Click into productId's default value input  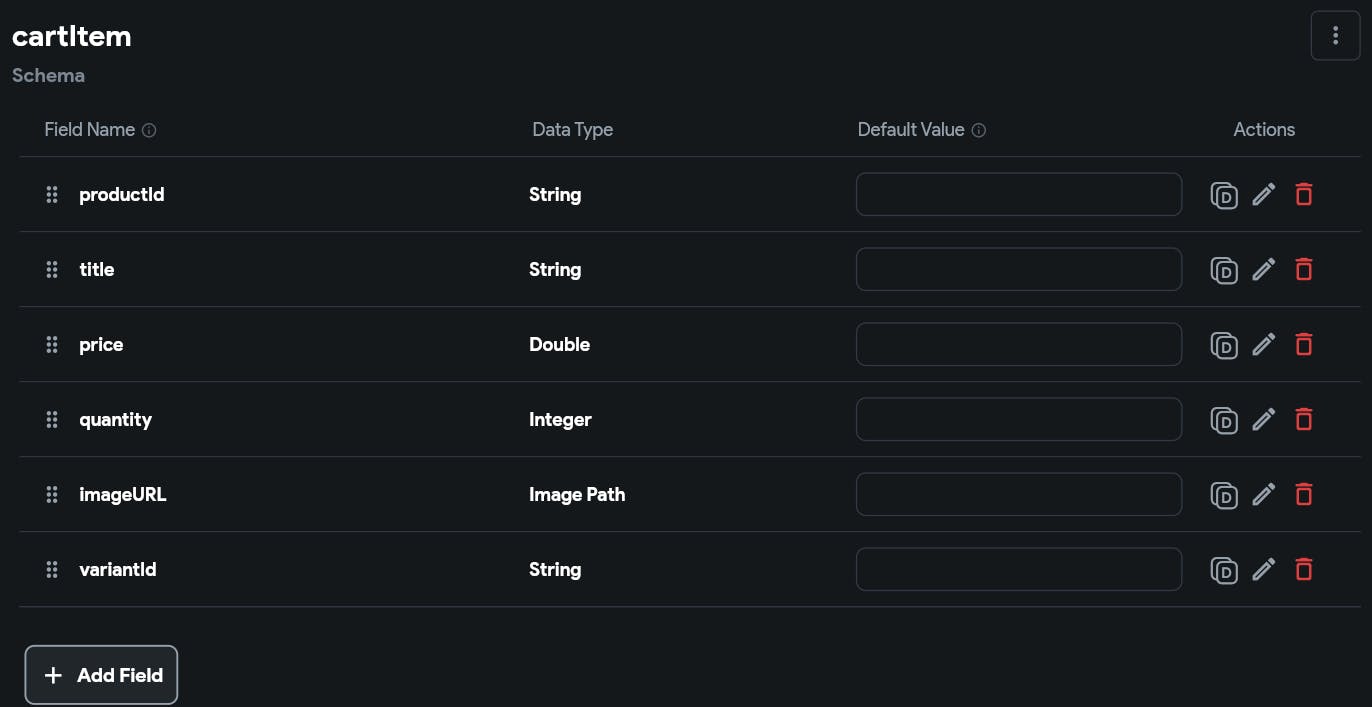(x=1018, y=194)
